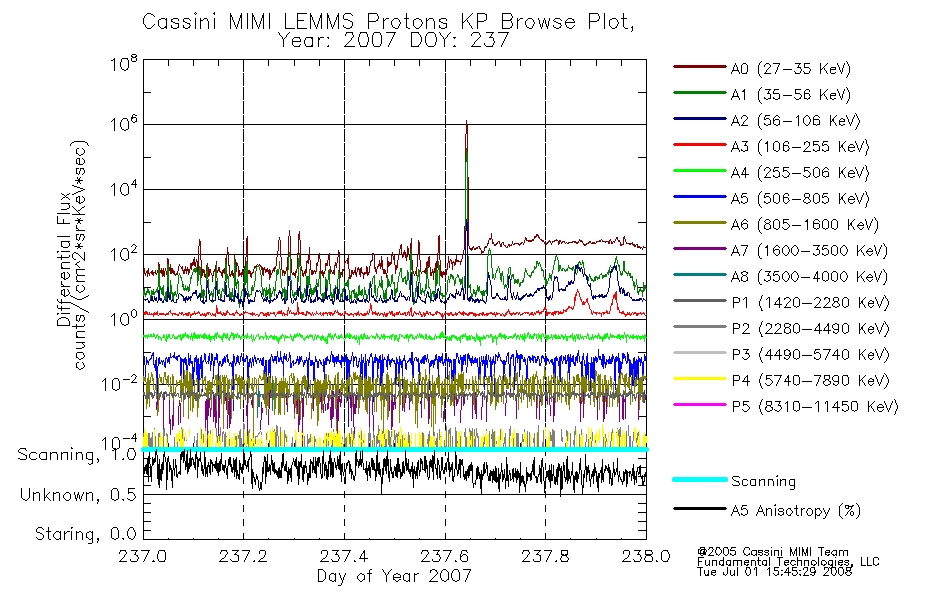Click the A7 (1600-3500 KeV) legend label
The height and width of the screenshot is (600, 950).
pos(809,251)
